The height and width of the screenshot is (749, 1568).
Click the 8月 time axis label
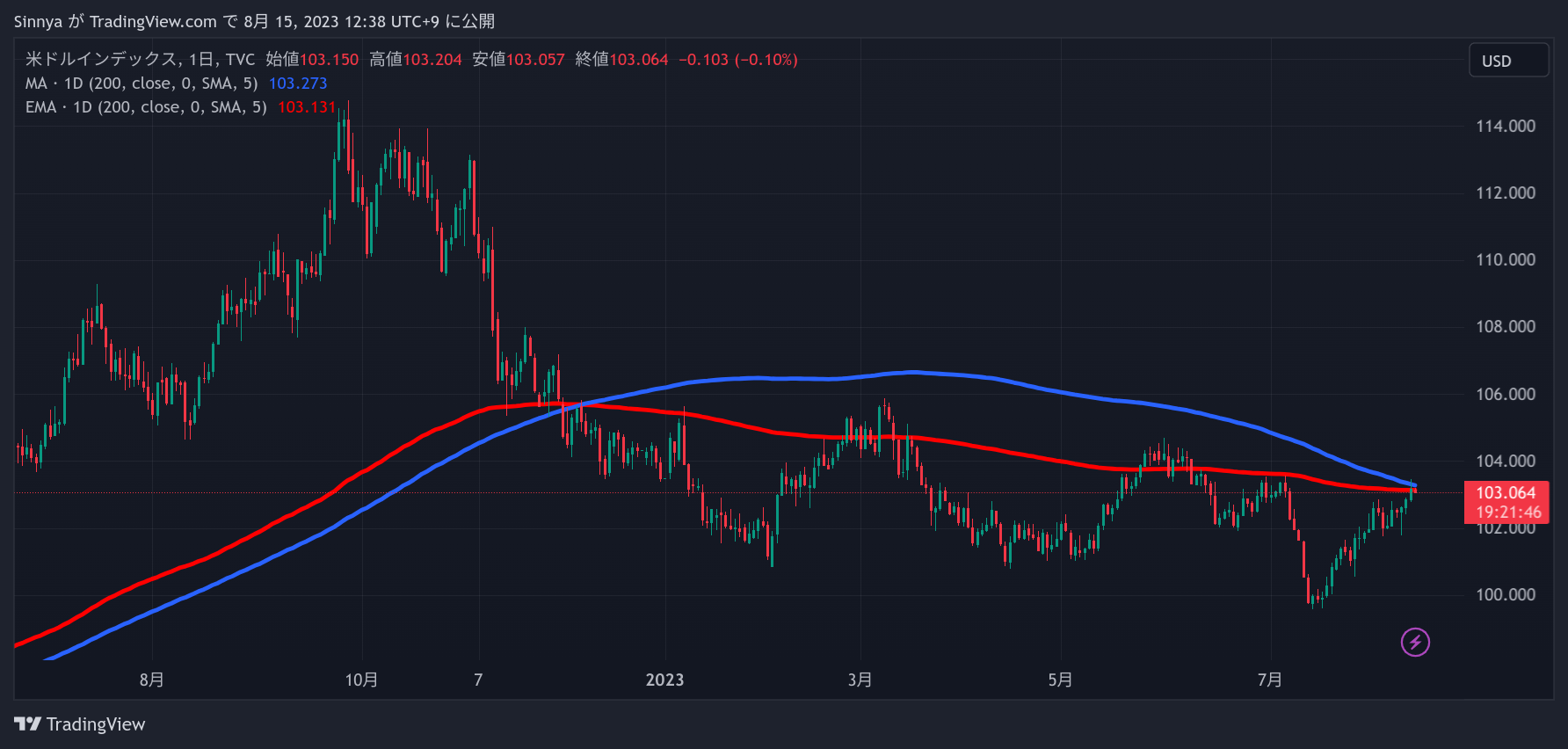pos(151,680)
